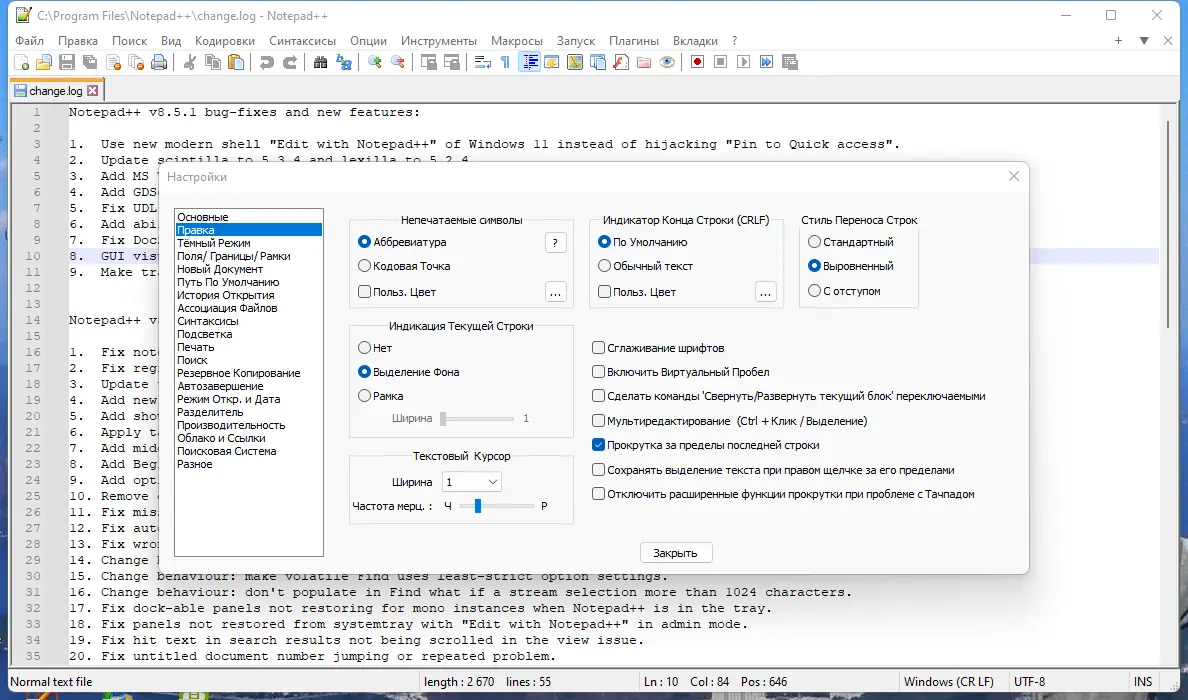Toggle Show All Characters pilcrow icon

[x=505, y=62]
